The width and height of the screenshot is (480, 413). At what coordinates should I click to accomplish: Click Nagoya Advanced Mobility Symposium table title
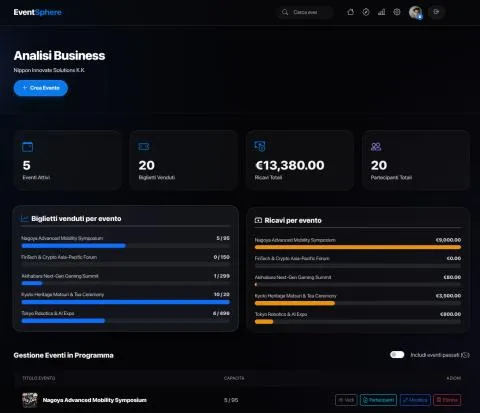(x=95, y=400)
